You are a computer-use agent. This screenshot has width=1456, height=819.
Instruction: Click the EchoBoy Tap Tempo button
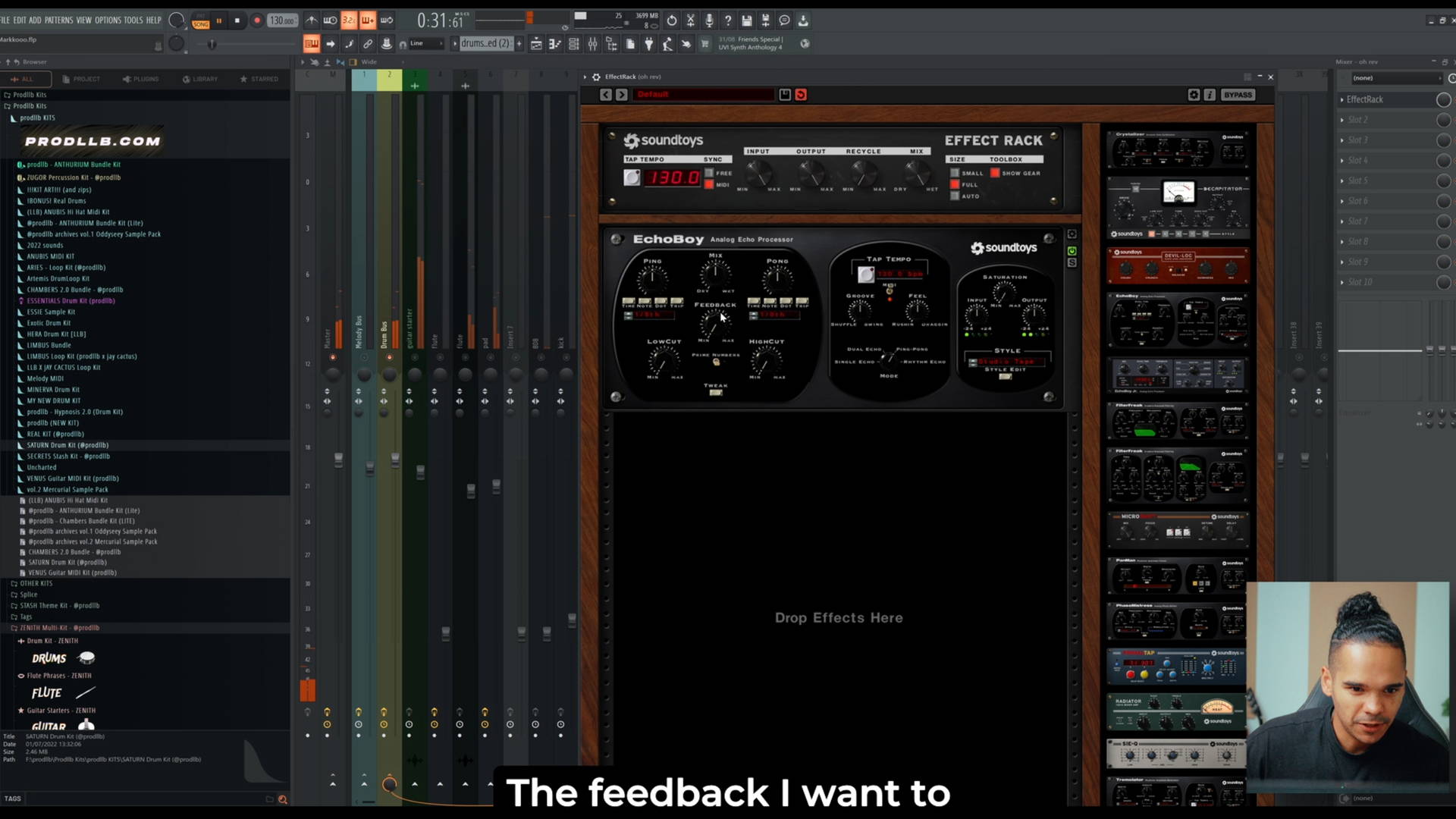865,275
